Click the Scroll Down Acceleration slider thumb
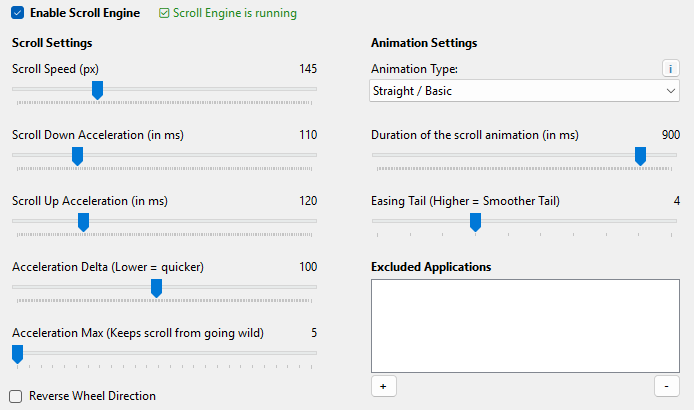 [x=77, y=155]
